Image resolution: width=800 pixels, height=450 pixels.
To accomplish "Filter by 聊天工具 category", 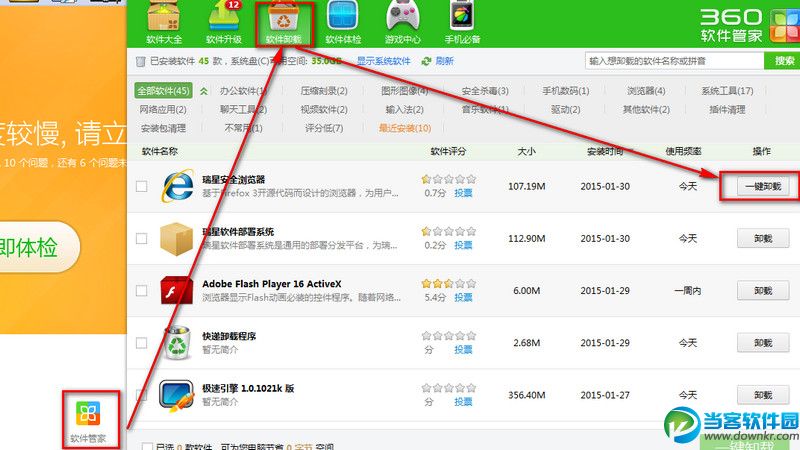I will pos(243,110).
